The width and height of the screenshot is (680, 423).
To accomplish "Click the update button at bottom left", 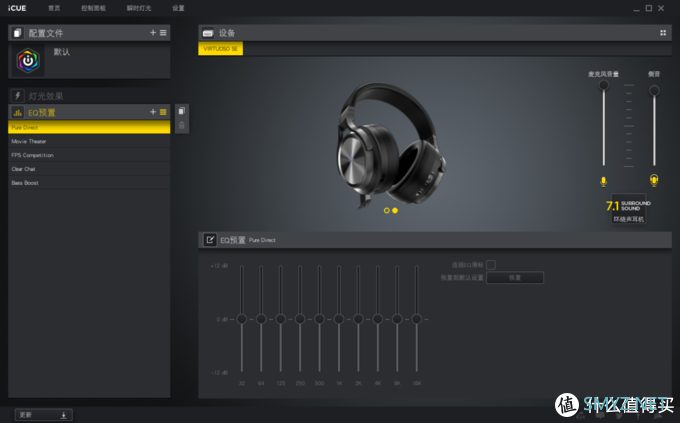I will point(43,415).
